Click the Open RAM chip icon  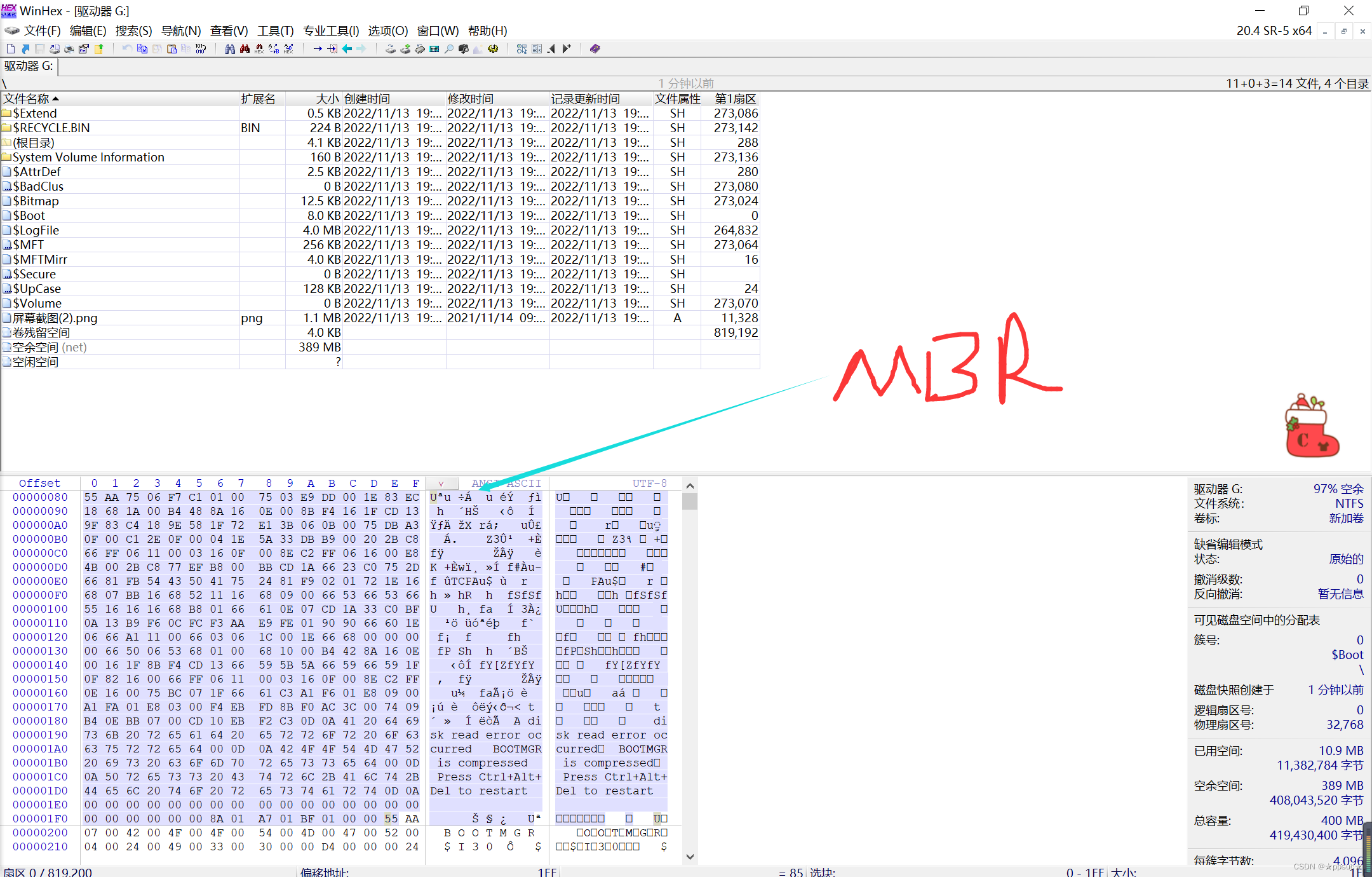(420, 49)
